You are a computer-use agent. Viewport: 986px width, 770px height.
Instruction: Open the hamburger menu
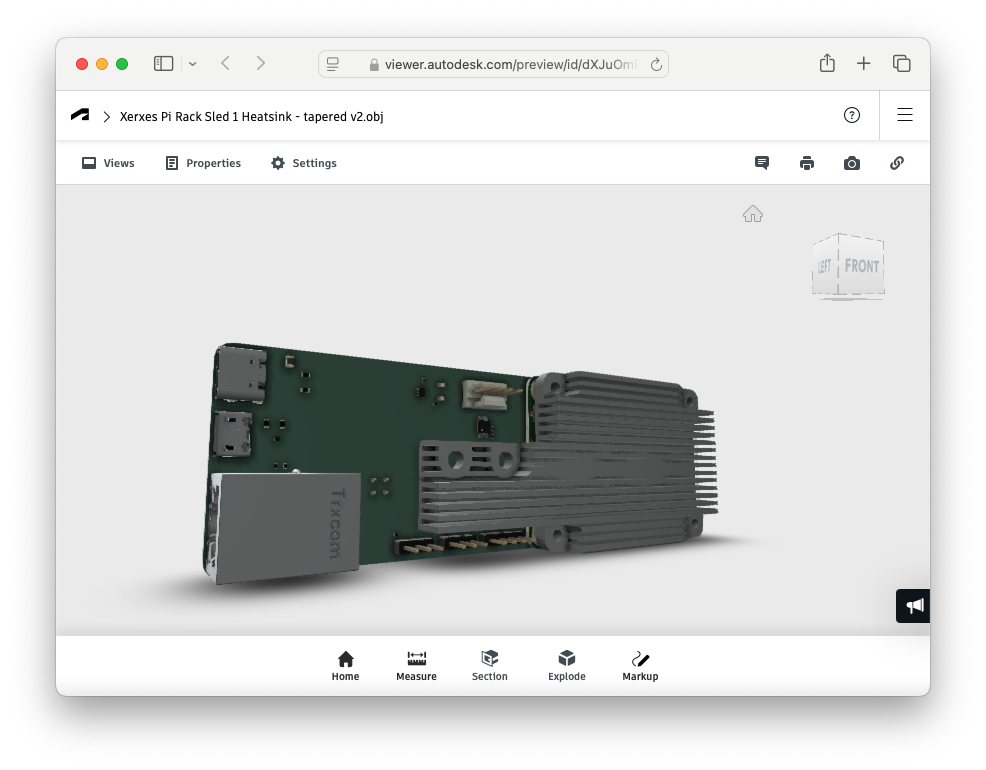pos(905,115)
